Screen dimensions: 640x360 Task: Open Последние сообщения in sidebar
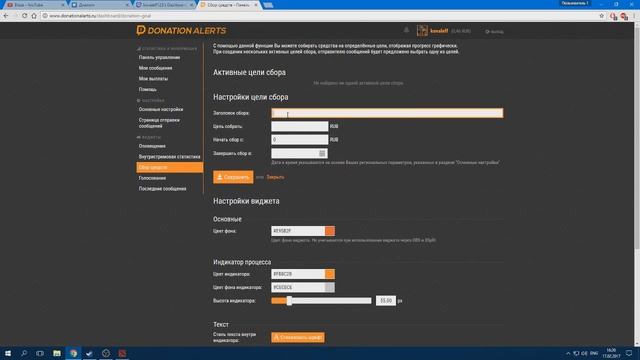[x=162, y=189]
